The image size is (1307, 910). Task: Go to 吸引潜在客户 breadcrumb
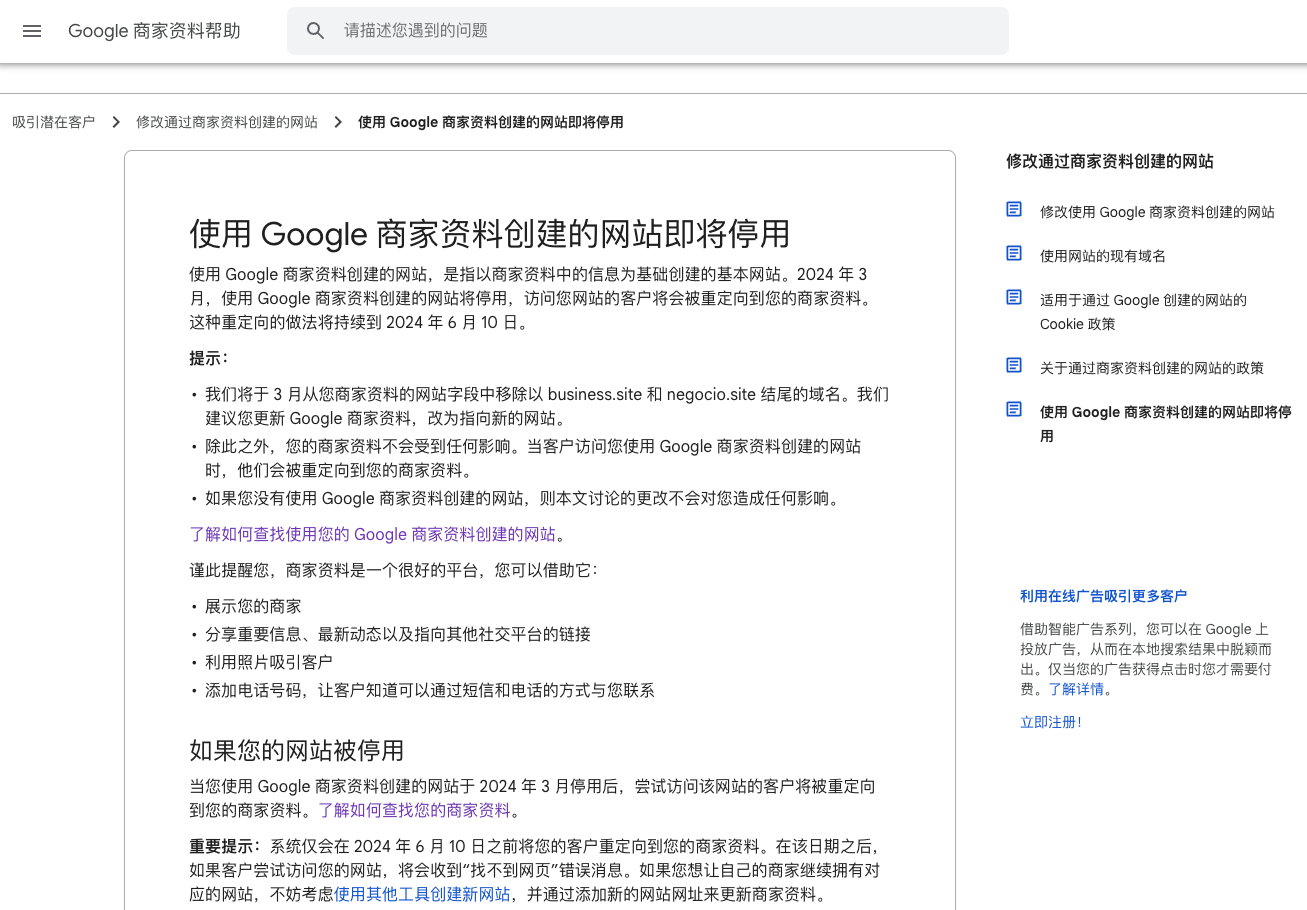click(54, 122)
